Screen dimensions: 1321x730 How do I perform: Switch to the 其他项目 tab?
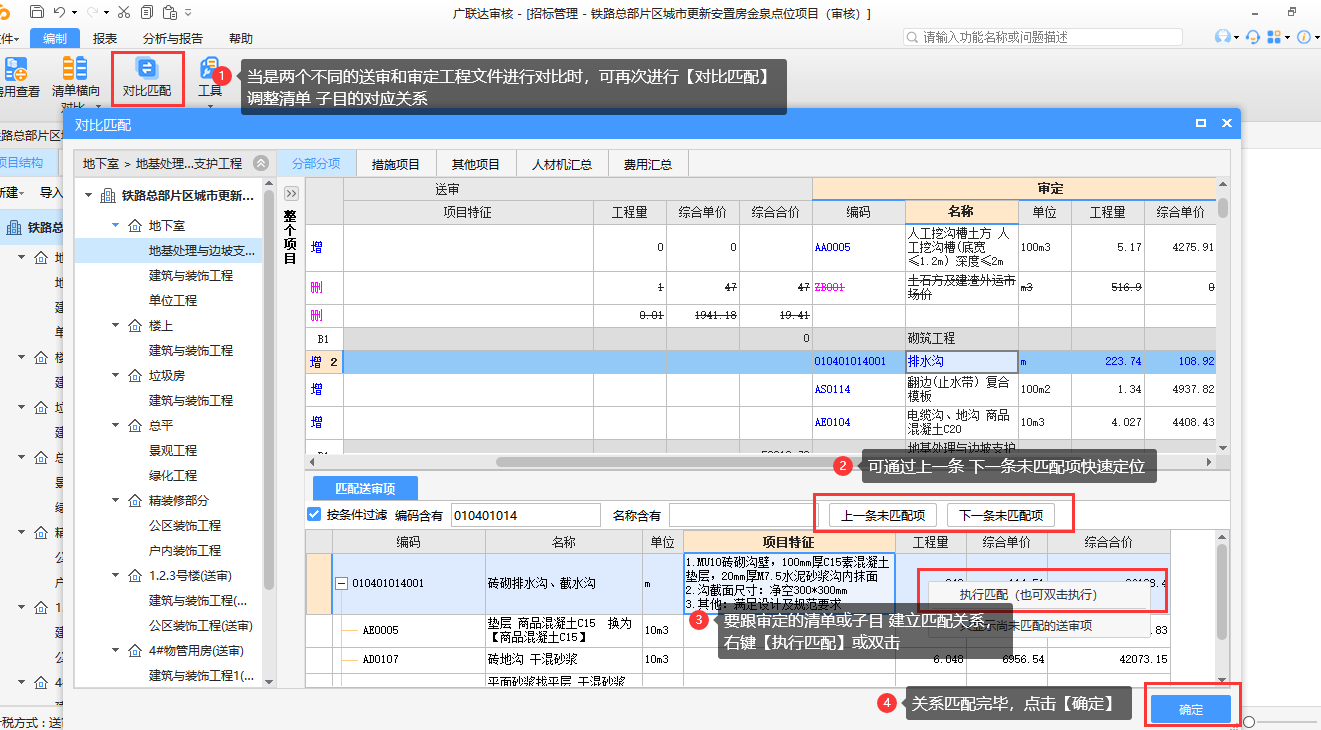tap(475, 164)
